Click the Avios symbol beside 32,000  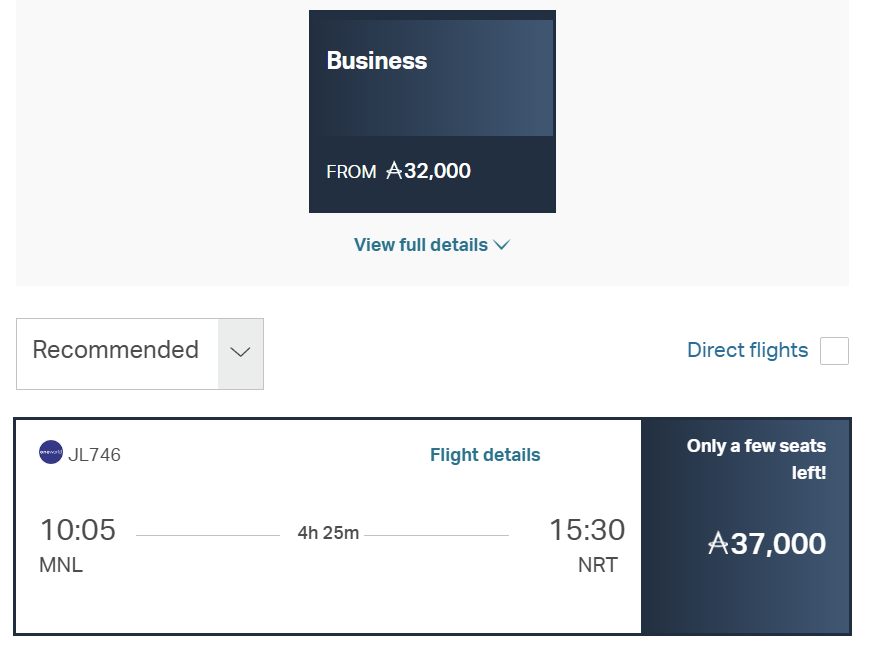[394, 171]
